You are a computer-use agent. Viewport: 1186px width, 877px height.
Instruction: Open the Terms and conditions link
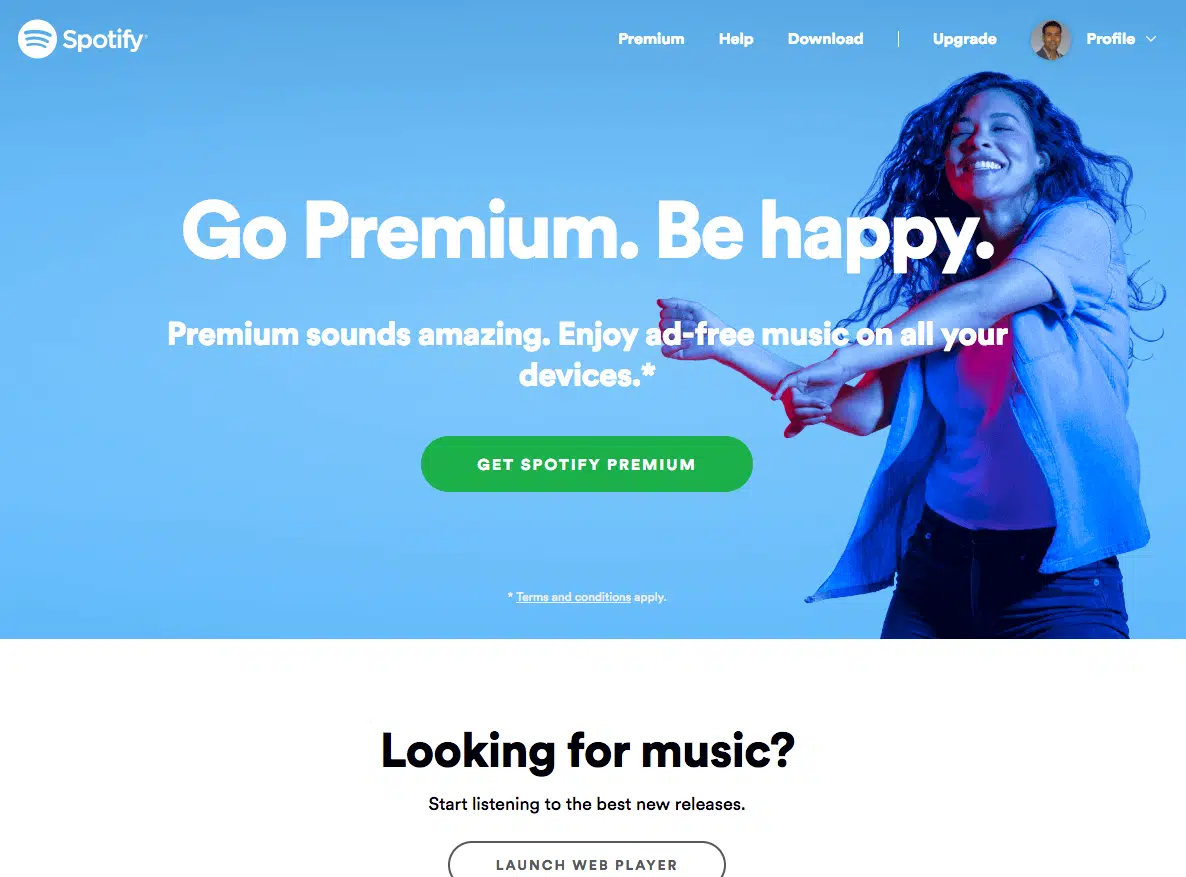[573, 597]
